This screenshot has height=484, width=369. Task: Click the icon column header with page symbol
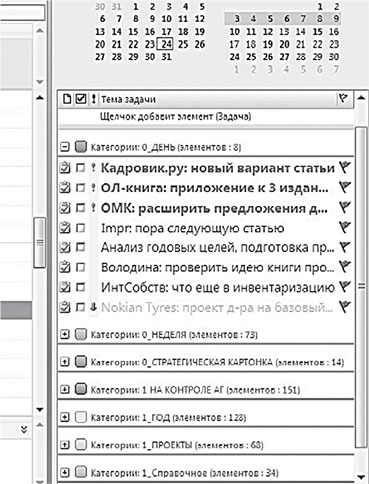[67, 99]
